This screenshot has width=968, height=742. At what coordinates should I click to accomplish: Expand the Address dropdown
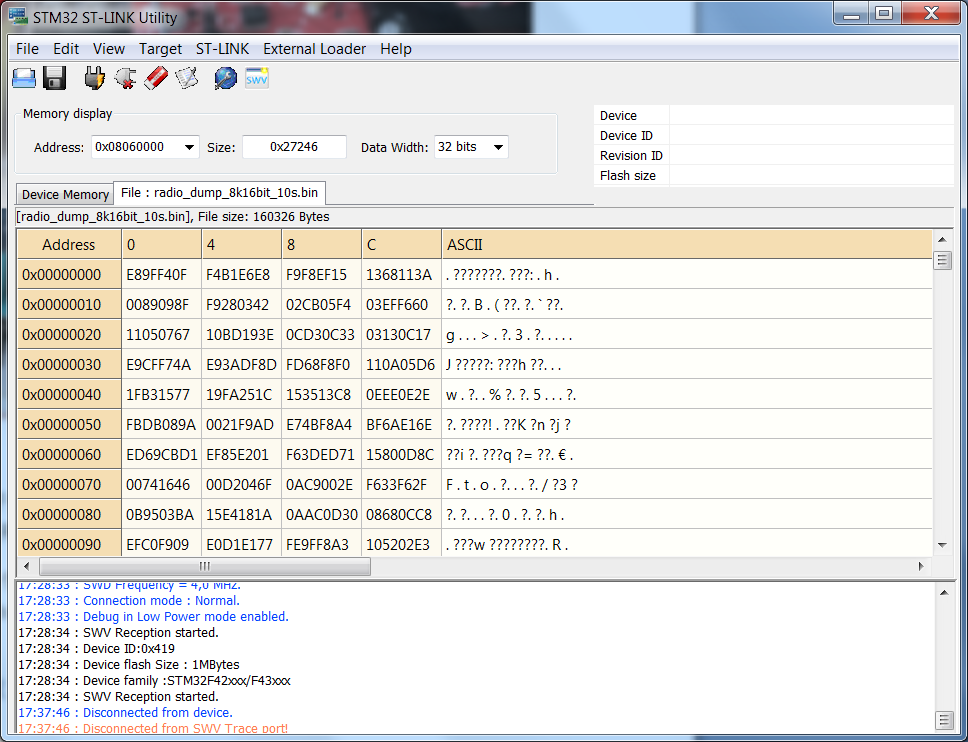click(189, 147)
